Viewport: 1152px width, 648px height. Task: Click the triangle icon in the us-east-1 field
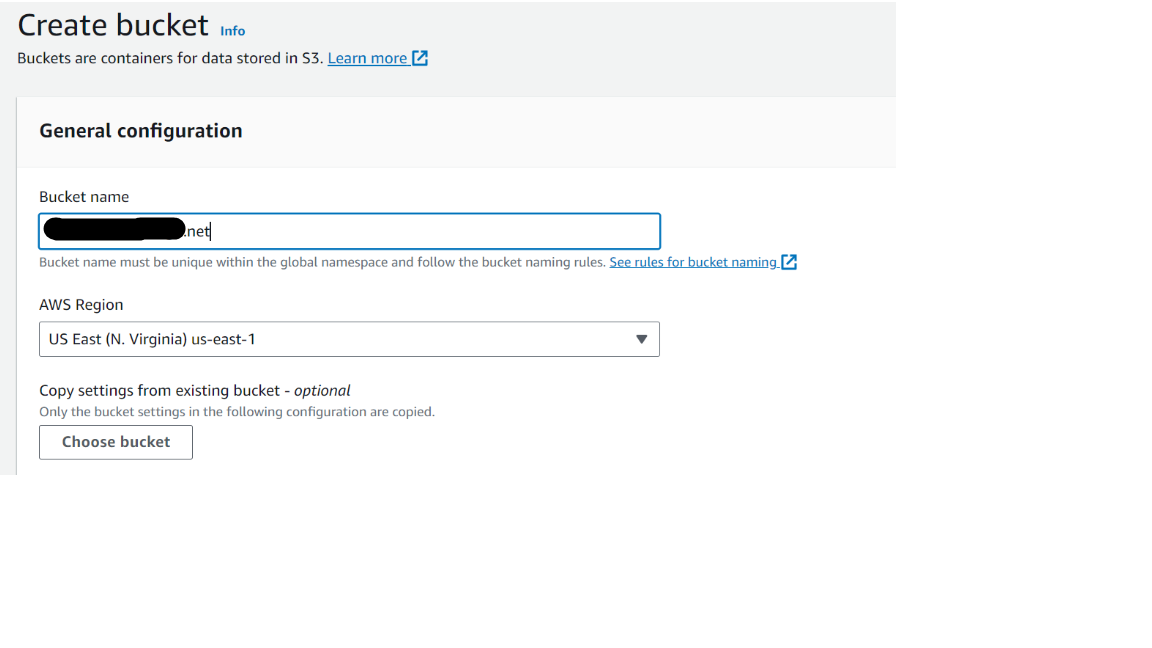click(x=642, y=339)
